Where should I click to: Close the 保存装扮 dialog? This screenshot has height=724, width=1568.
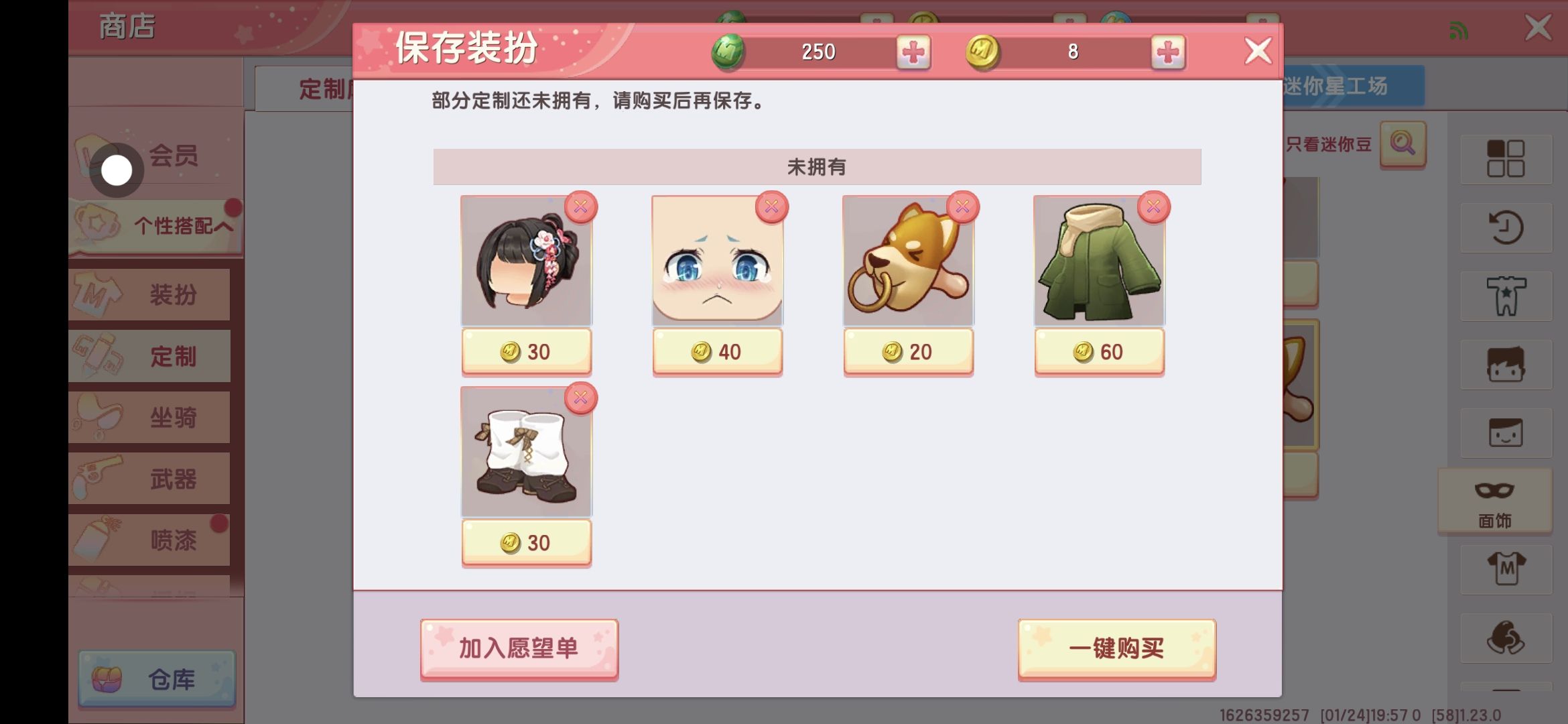coord(1257,51)
